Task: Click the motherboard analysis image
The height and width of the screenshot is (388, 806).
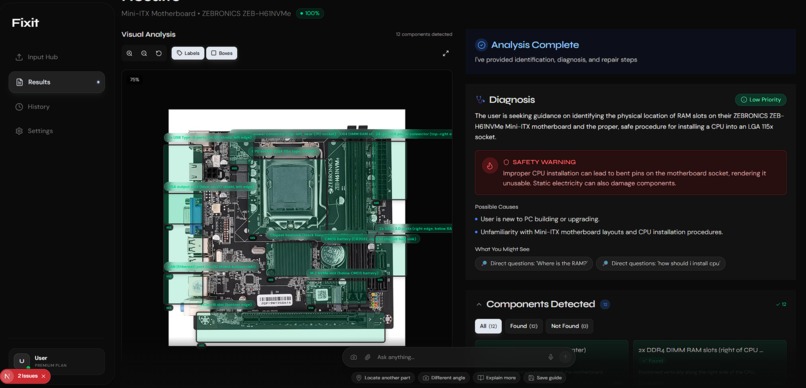Action: pos(287,227)
